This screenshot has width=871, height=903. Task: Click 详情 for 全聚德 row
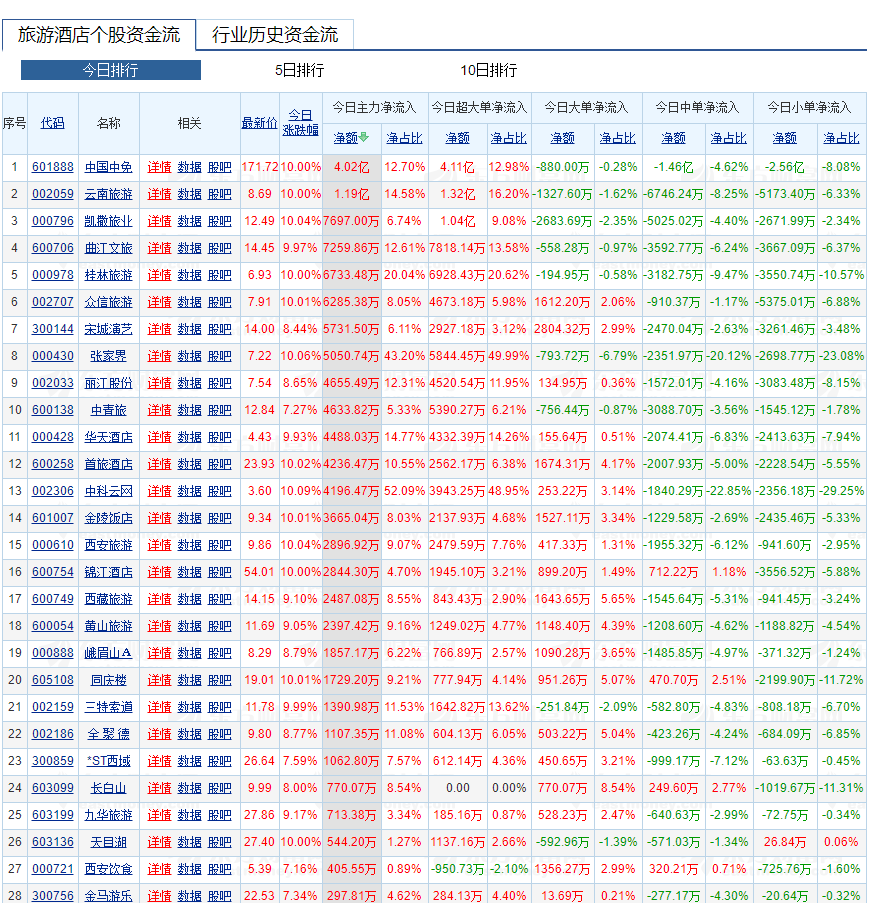(x=159, y=734)
